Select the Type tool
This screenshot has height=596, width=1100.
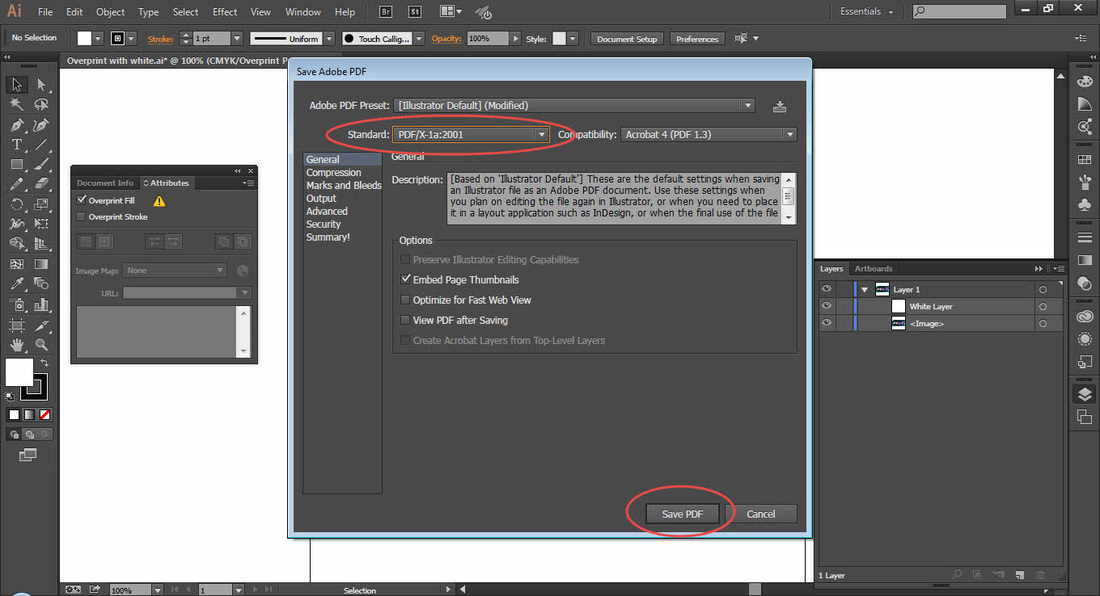tap(17, 144)
